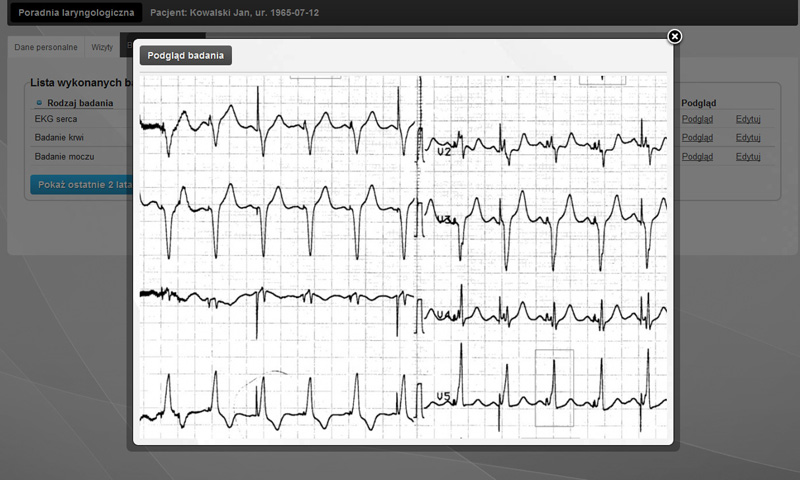Click Edytuj for EKG serca row

(x=748, y=119)
